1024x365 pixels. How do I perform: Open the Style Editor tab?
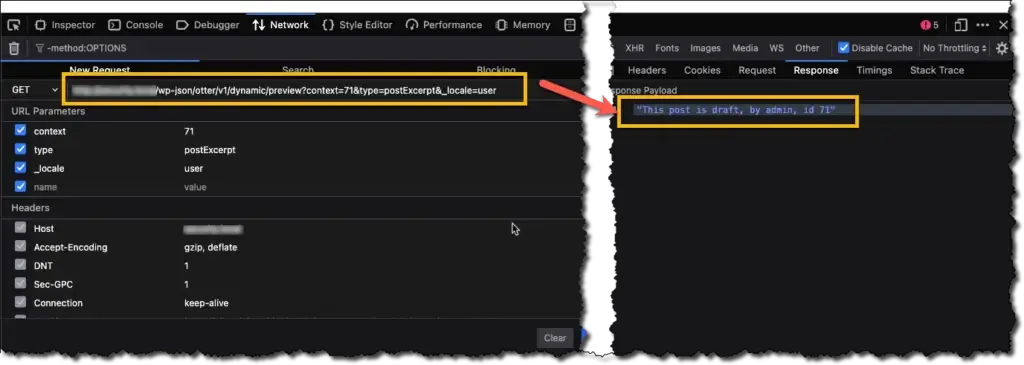[x=358, y=25]
